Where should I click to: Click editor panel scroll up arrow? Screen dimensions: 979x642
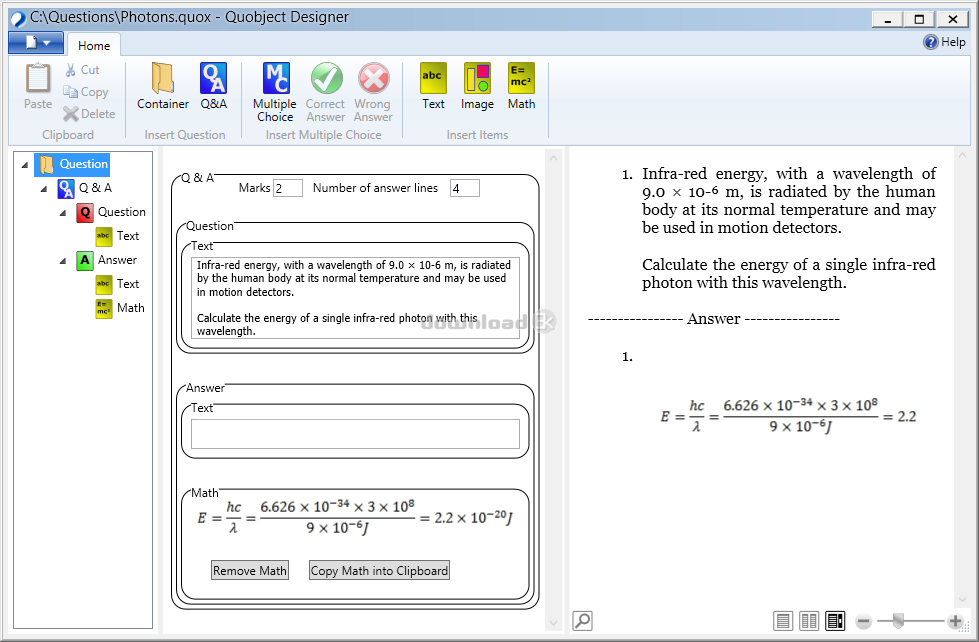point(553,159)
